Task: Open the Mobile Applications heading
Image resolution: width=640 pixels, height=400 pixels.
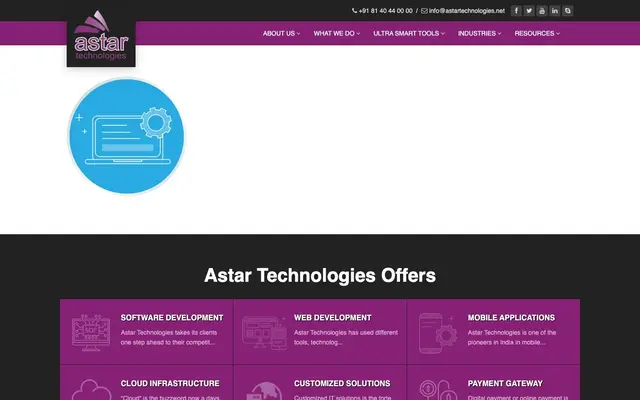Action: (x=511, y=318)
